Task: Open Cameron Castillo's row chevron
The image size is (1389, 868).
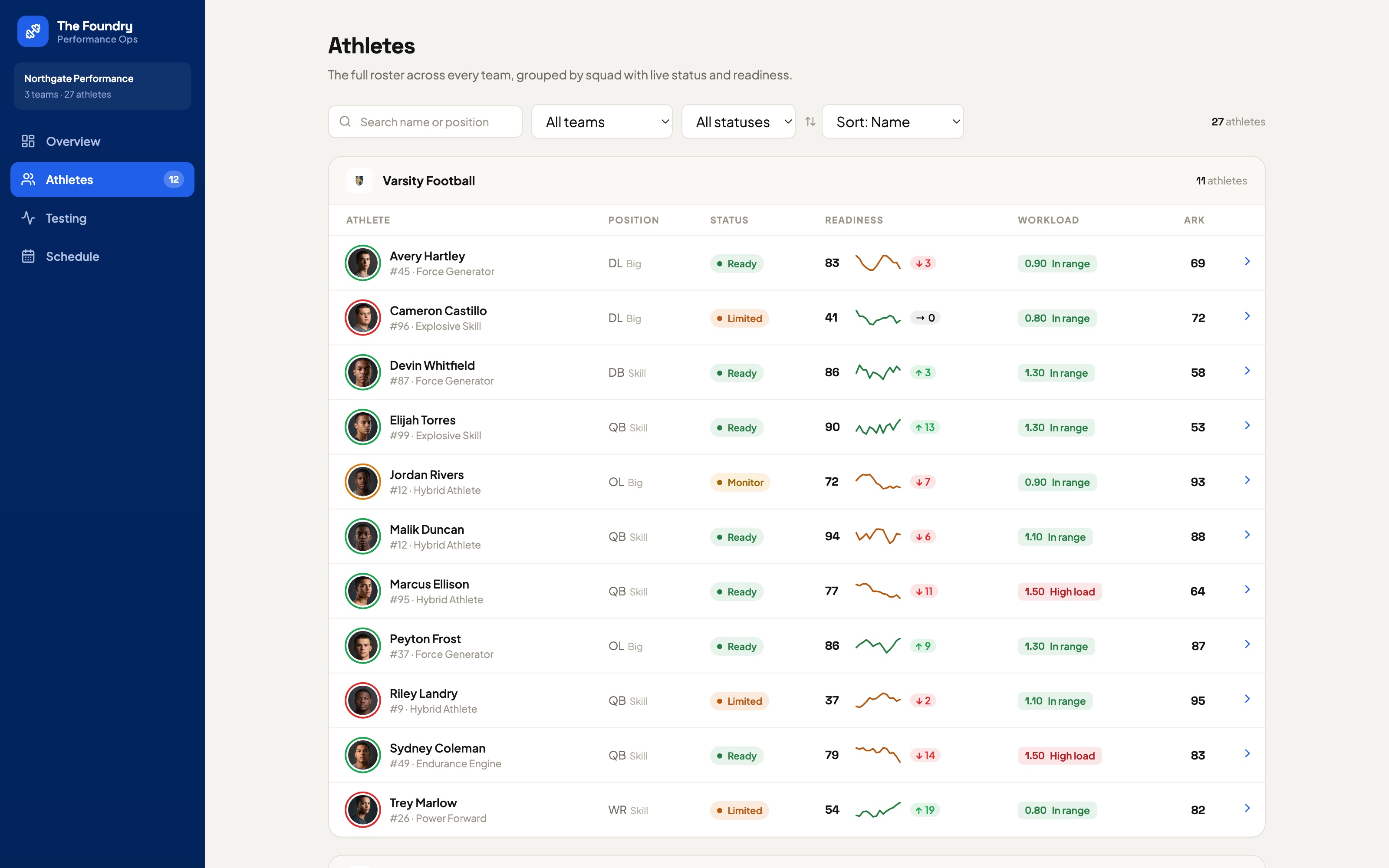Action: coord(1247,316)
